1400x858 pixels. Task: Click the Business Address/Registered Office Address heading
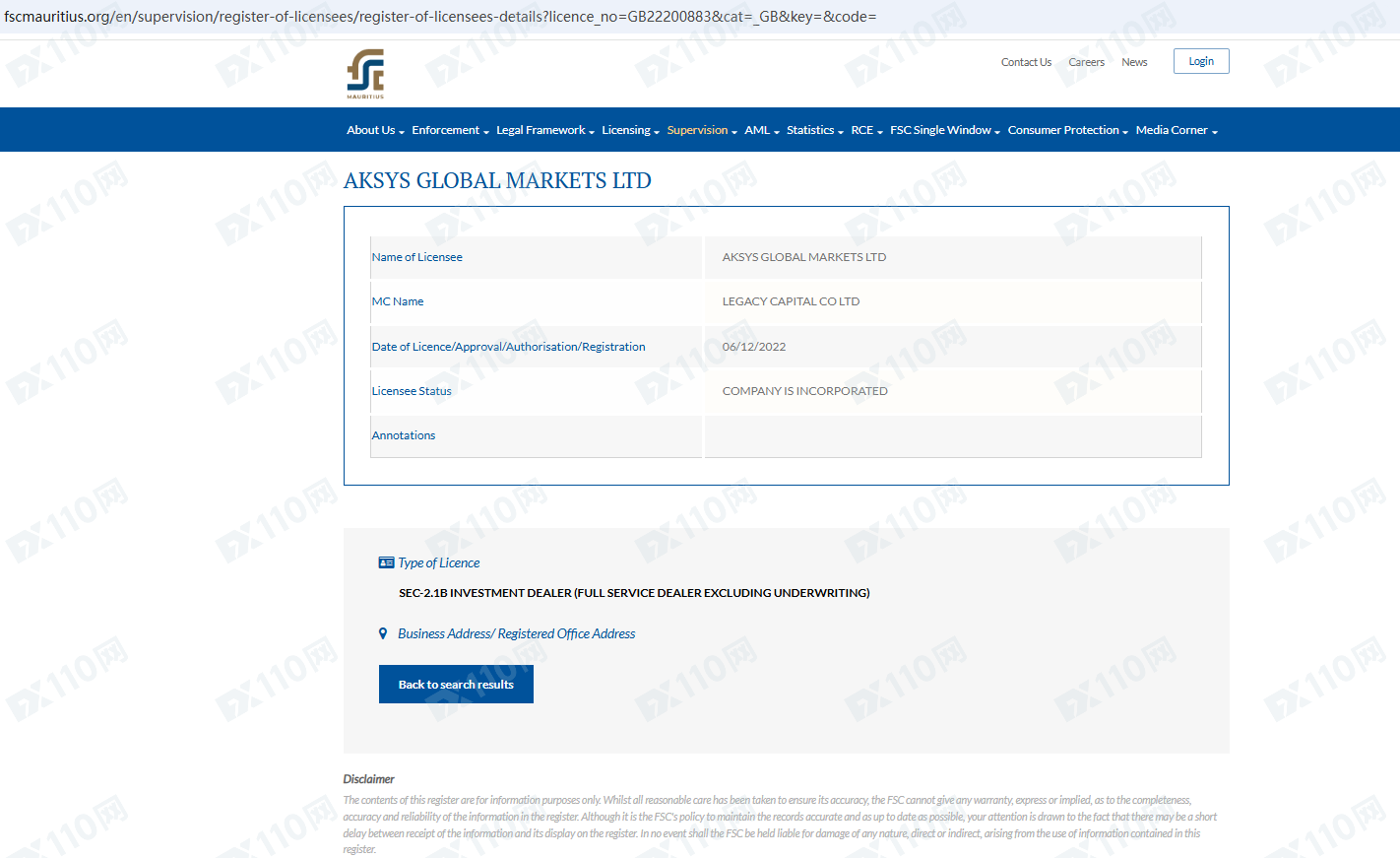pos(516,633)
